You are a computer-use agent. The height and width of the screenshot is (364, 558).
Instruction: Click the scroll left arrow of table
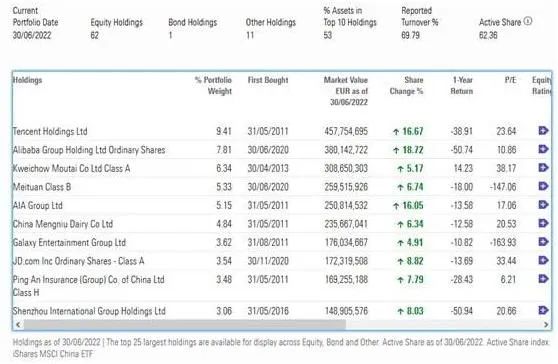coord(18,324)
